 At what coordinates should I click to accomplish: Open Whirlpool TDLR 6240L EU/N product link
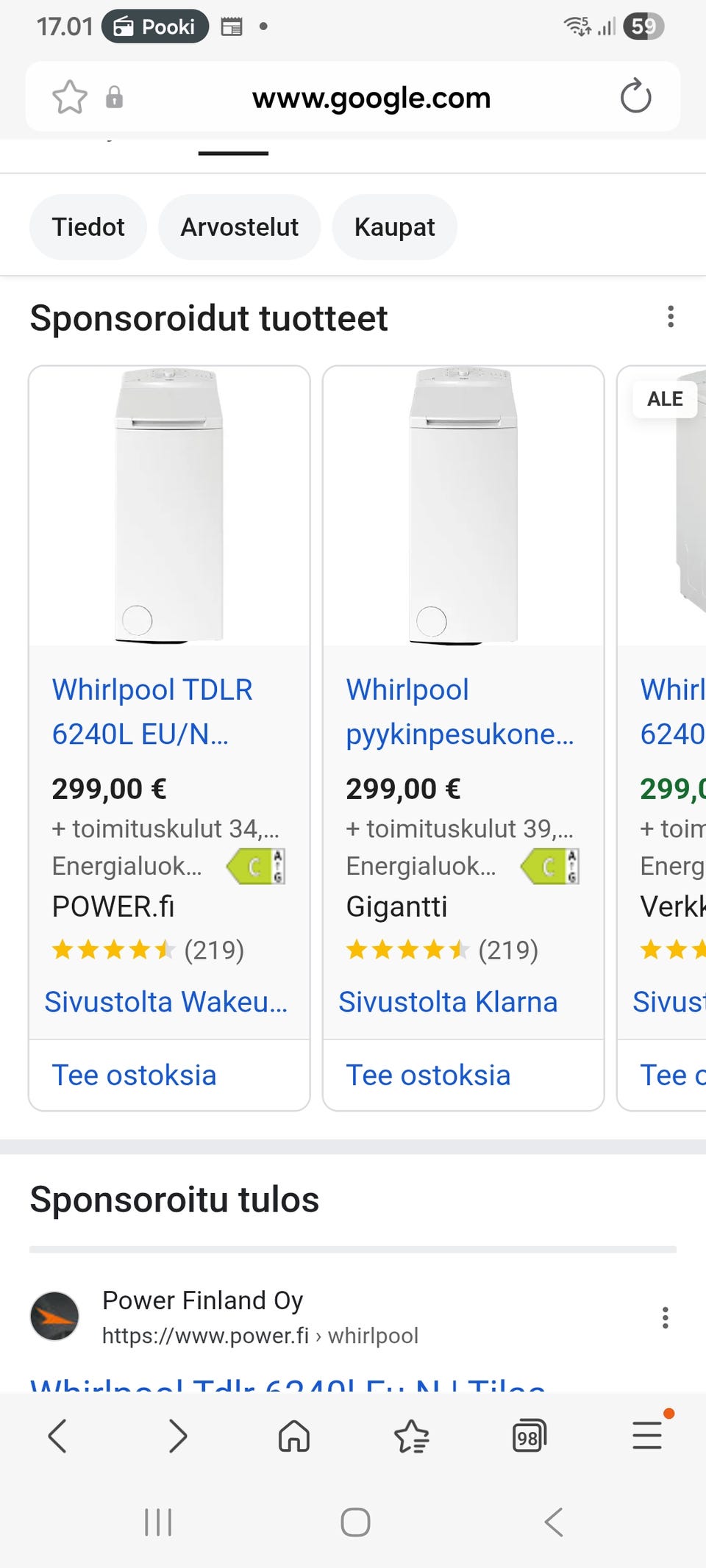(152, 711)
